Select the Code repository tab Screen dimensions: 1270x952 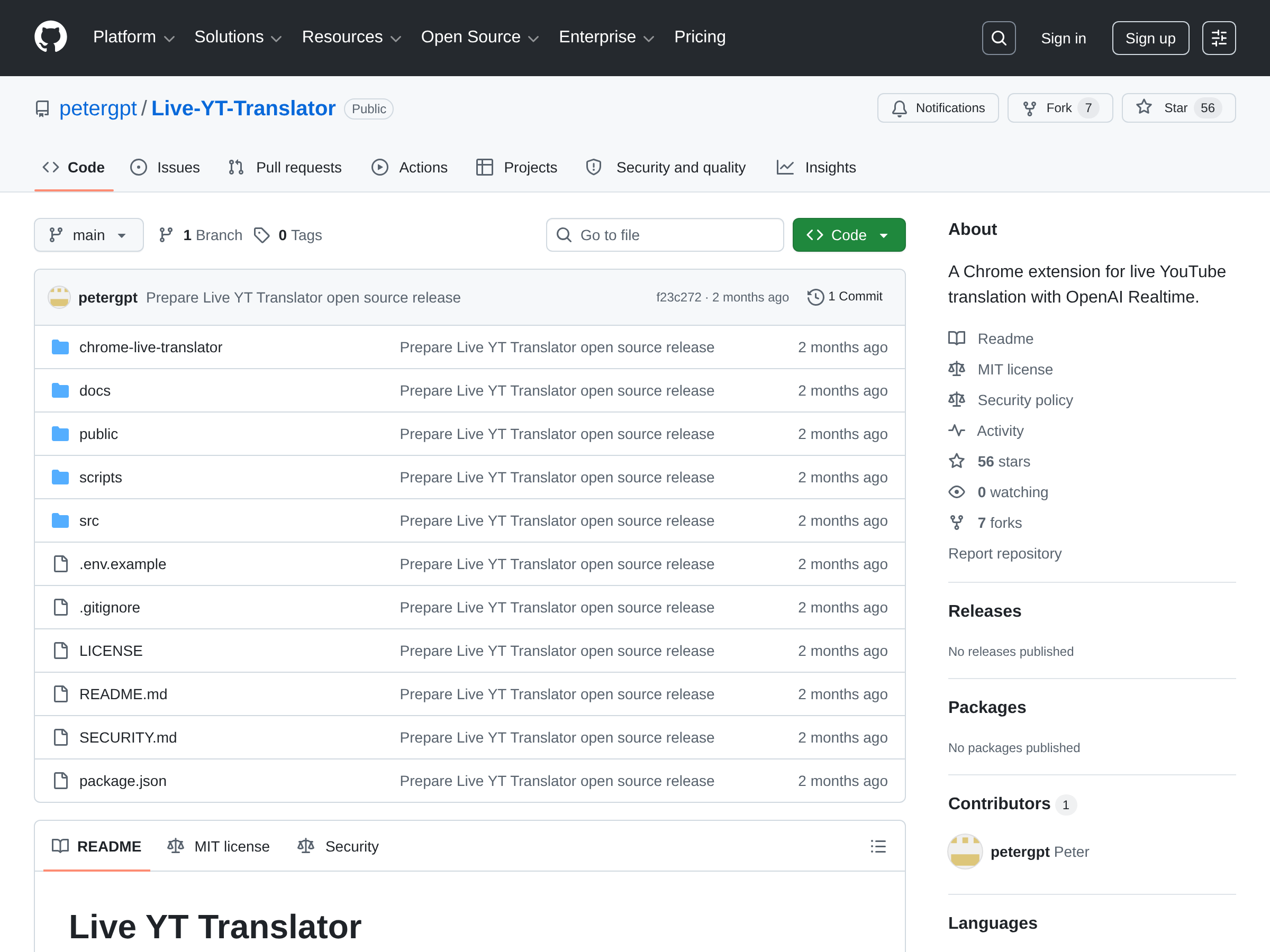coord(74,167)
